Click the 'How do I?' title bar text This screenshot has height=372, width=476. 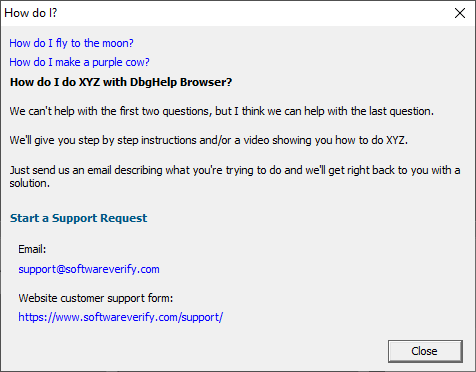point(31,13)
